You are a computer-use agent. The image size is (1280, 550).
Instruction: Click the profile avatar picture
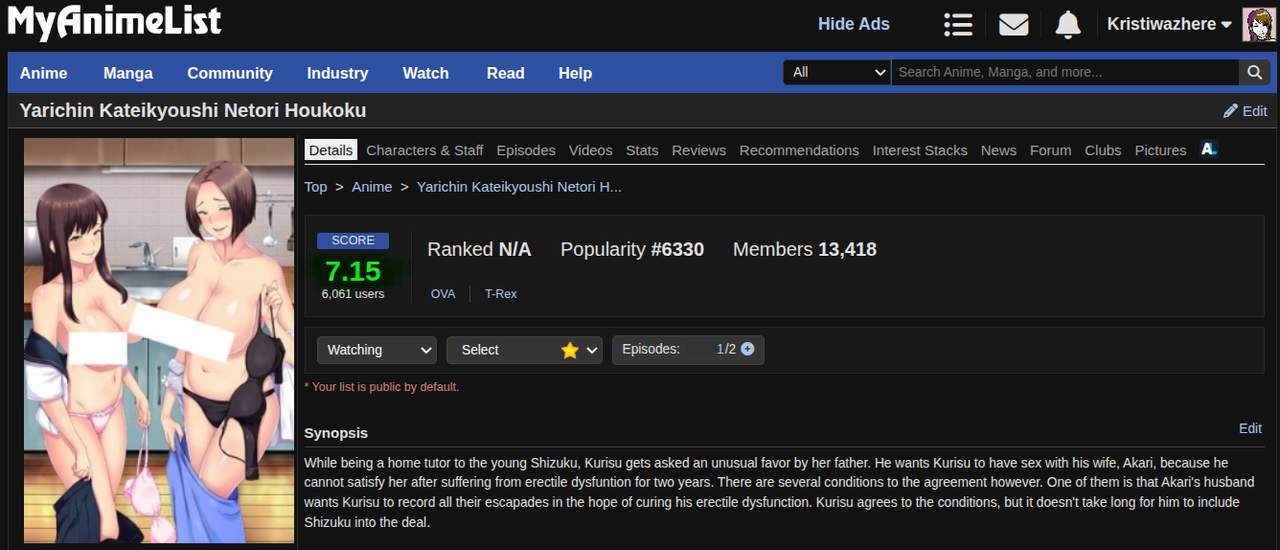pos(1258,24)
